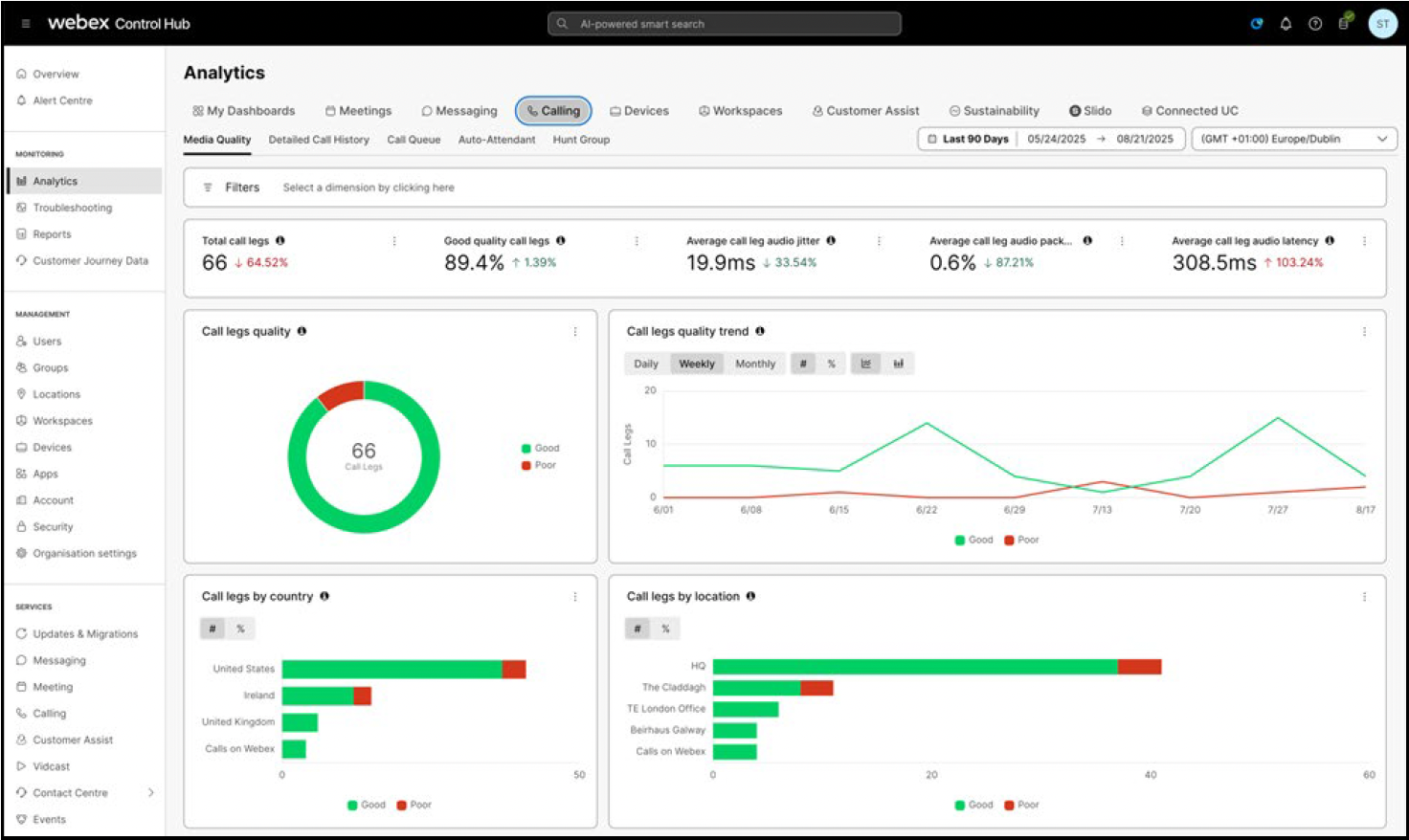The width and height of the screenshot is (1409, 840).
Task: Open options menu for audio jitter card
Action: point(879,241)
